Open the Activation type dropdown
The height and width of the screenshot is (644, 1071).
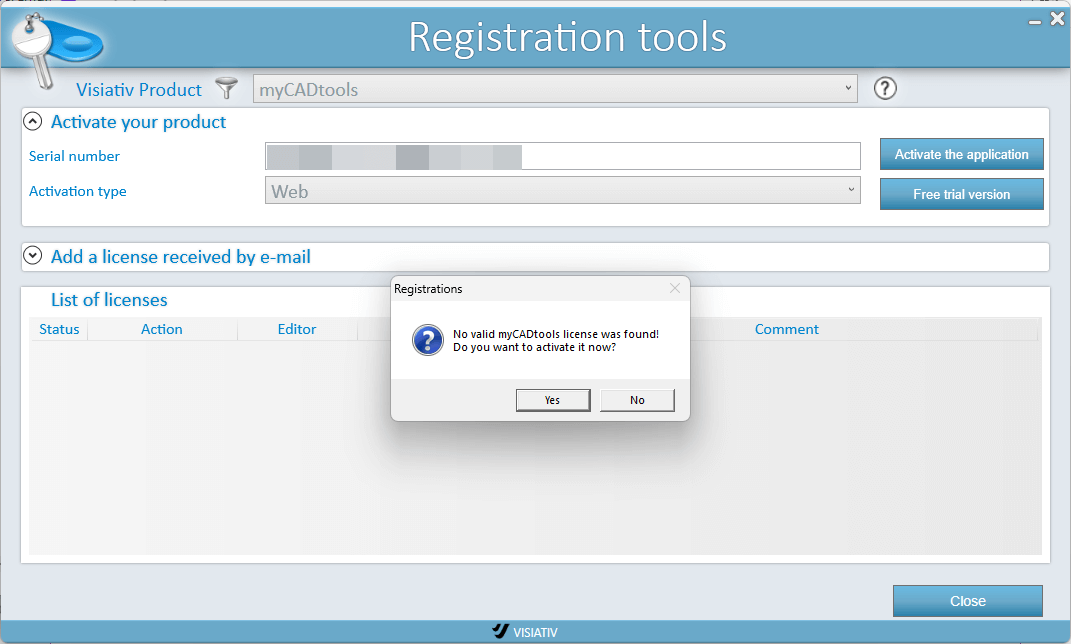[x=562, y=190]
